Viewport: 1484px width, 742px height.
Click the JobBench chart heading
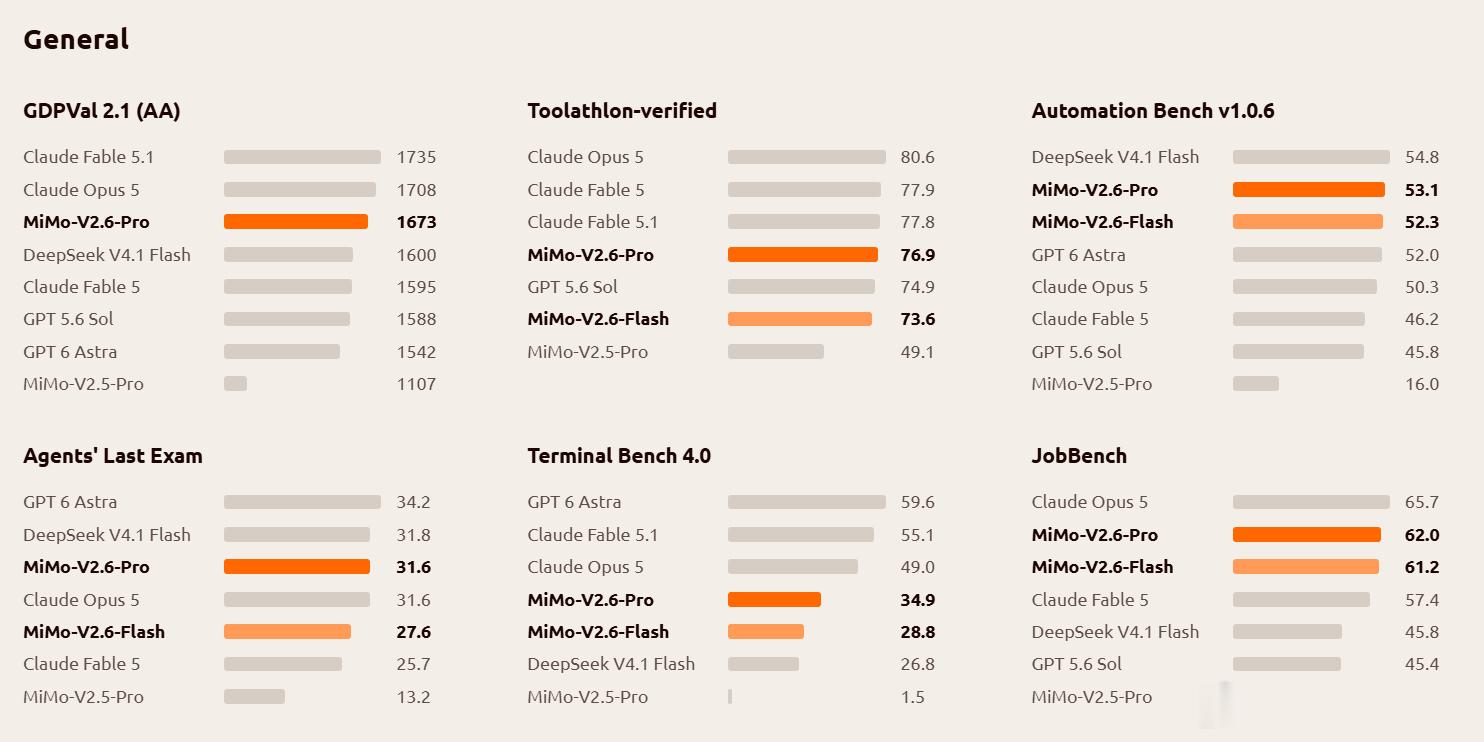[x=1079, y=456]
